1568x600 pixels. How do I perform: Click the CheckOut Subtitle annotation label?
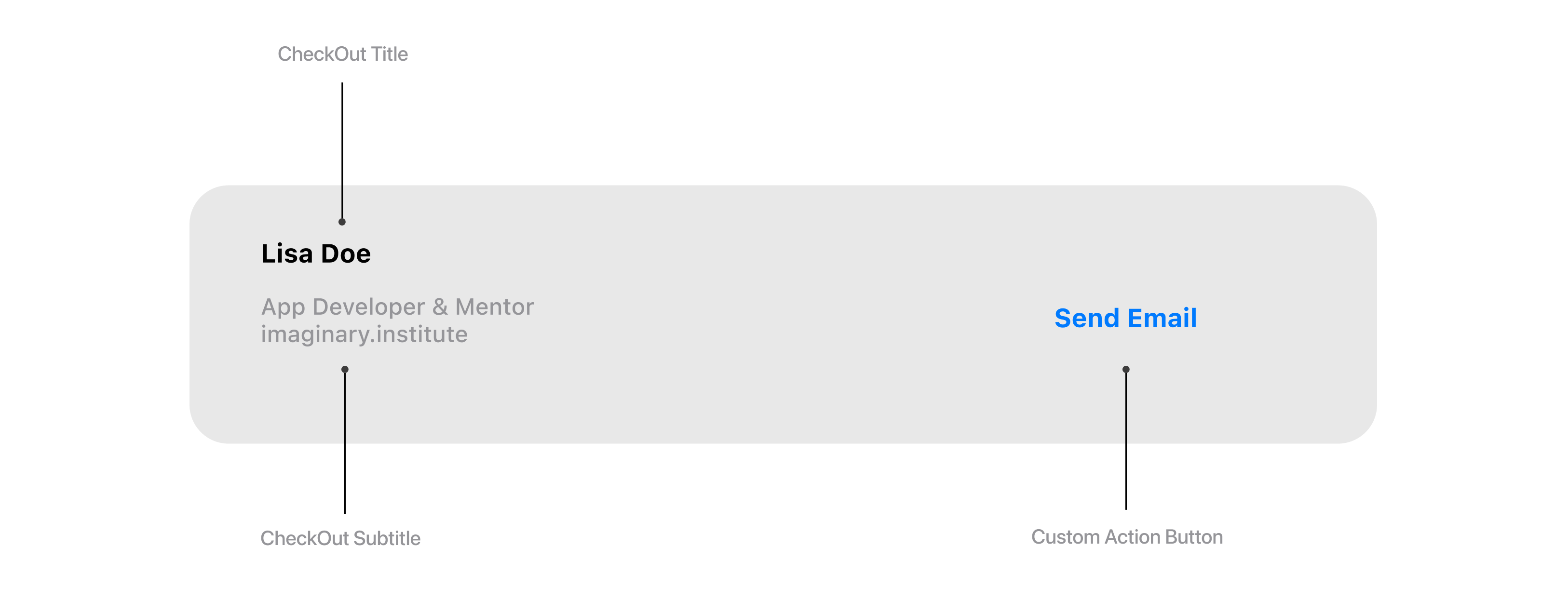click(340, 538)
